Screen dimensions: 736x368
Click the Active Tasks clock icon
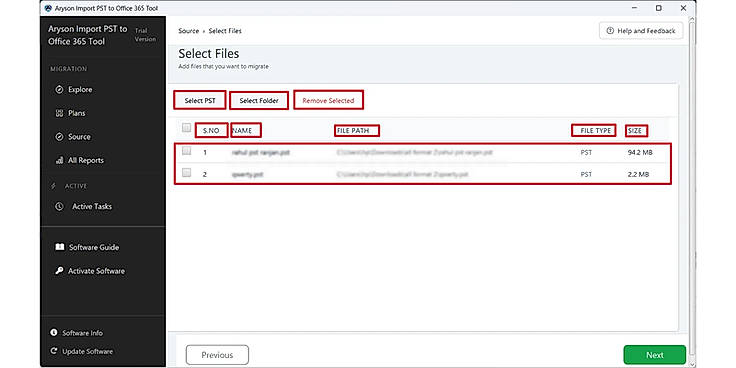(59, 207)
